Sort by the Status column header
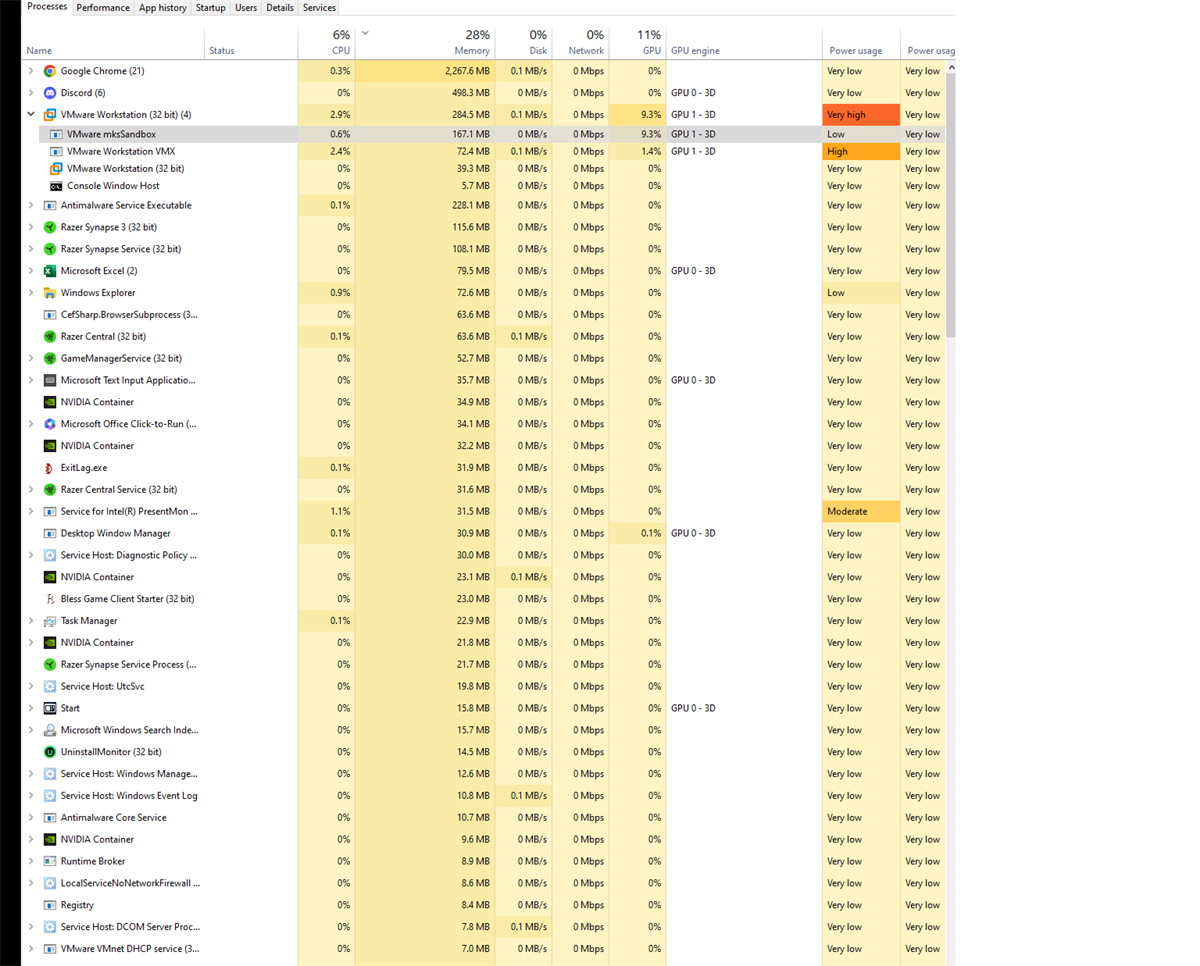The width and height of the screenshot is (1200, 966). point(251,43)
